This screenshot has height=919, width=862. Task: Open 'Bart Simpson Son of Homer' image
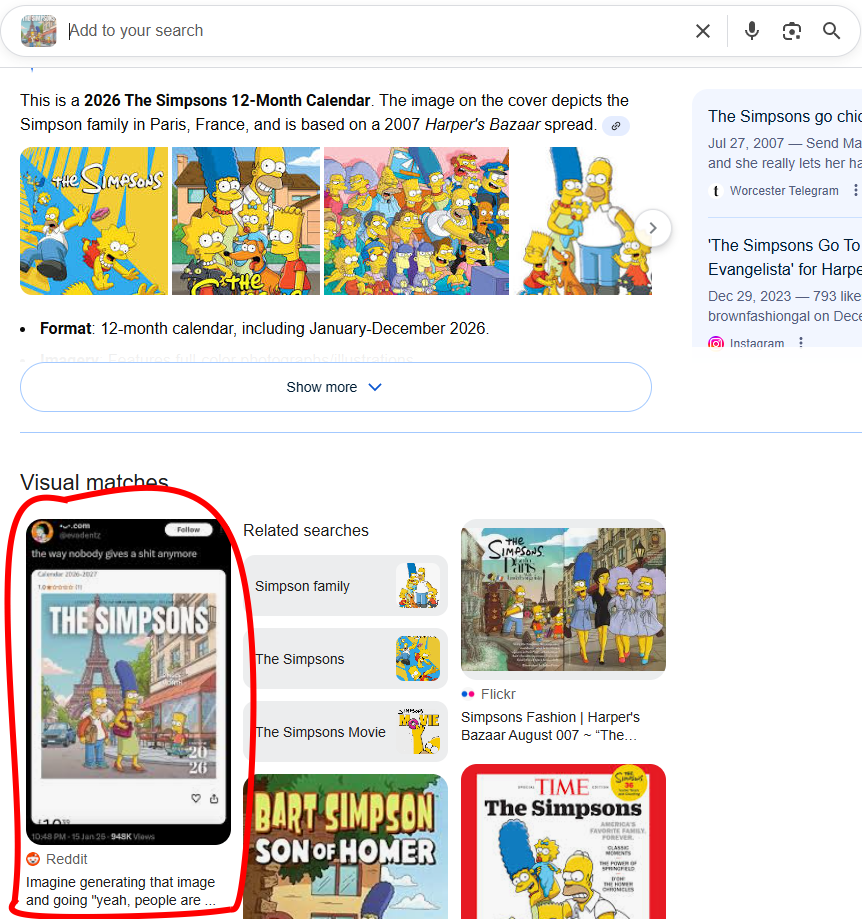point(345,846)
